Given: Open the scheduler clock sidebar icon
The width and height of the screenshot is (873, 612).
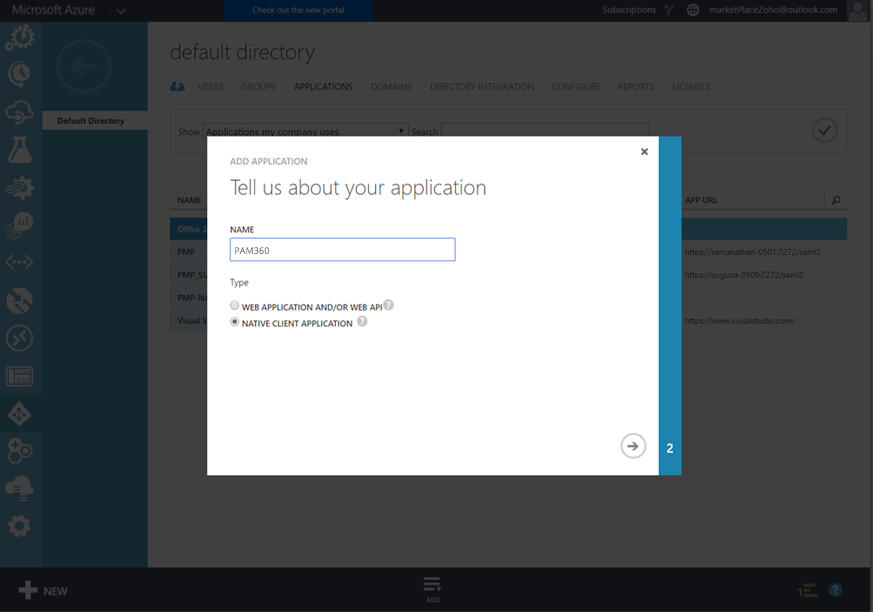Looking at the screenshot, I should [19, 74].
